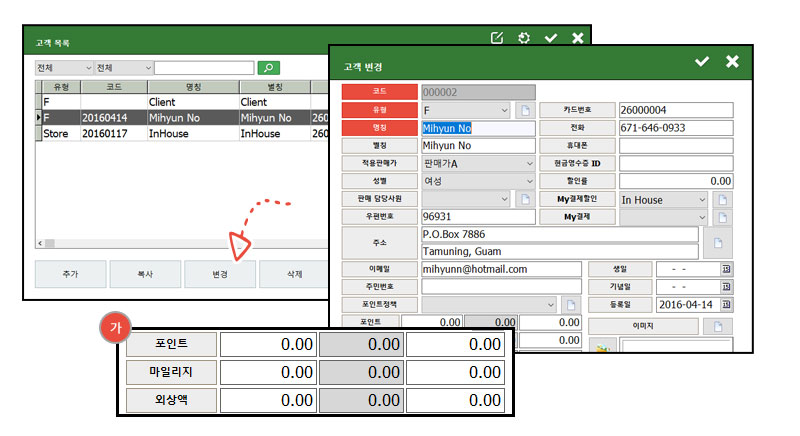The width and height of the screenshot is (800, 436).
Task: Click 전화 field with 671-646-0933
Action: click(x=676, y=128)
